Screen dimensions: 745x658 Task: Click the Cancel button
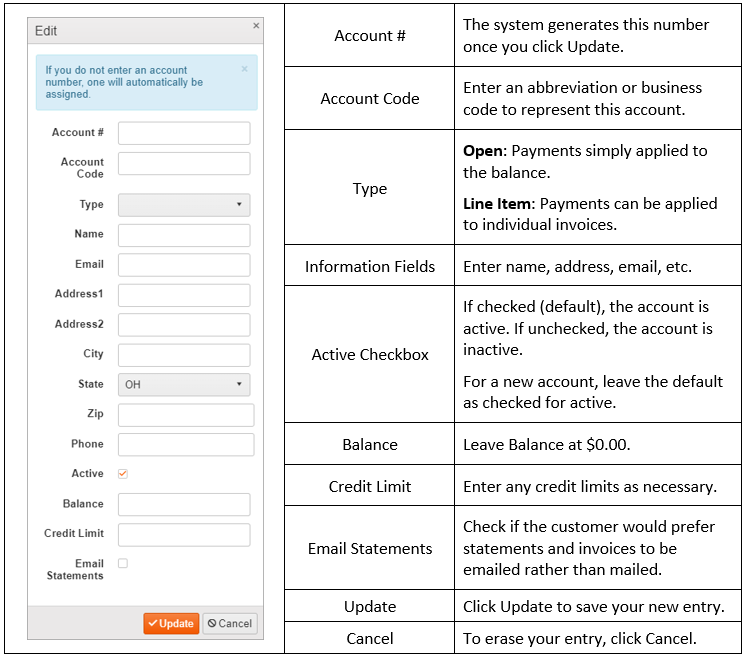pos(230,623)
